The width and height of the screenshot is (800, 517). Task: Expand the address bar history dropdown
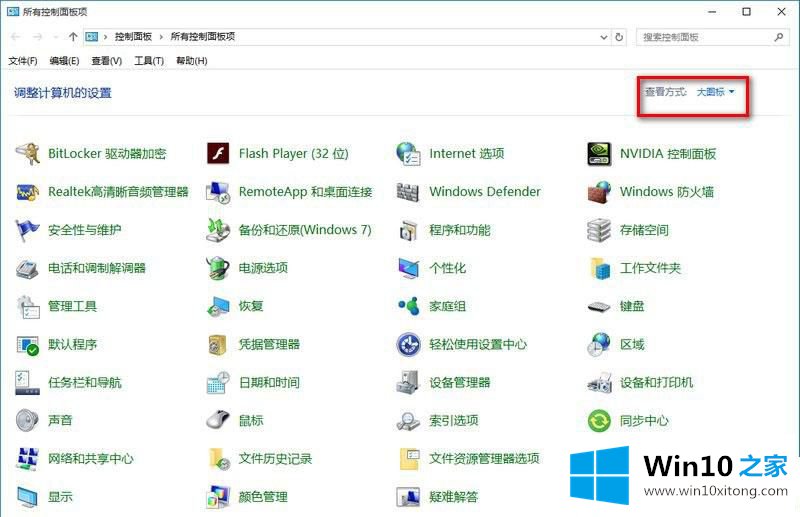(604, 37)
